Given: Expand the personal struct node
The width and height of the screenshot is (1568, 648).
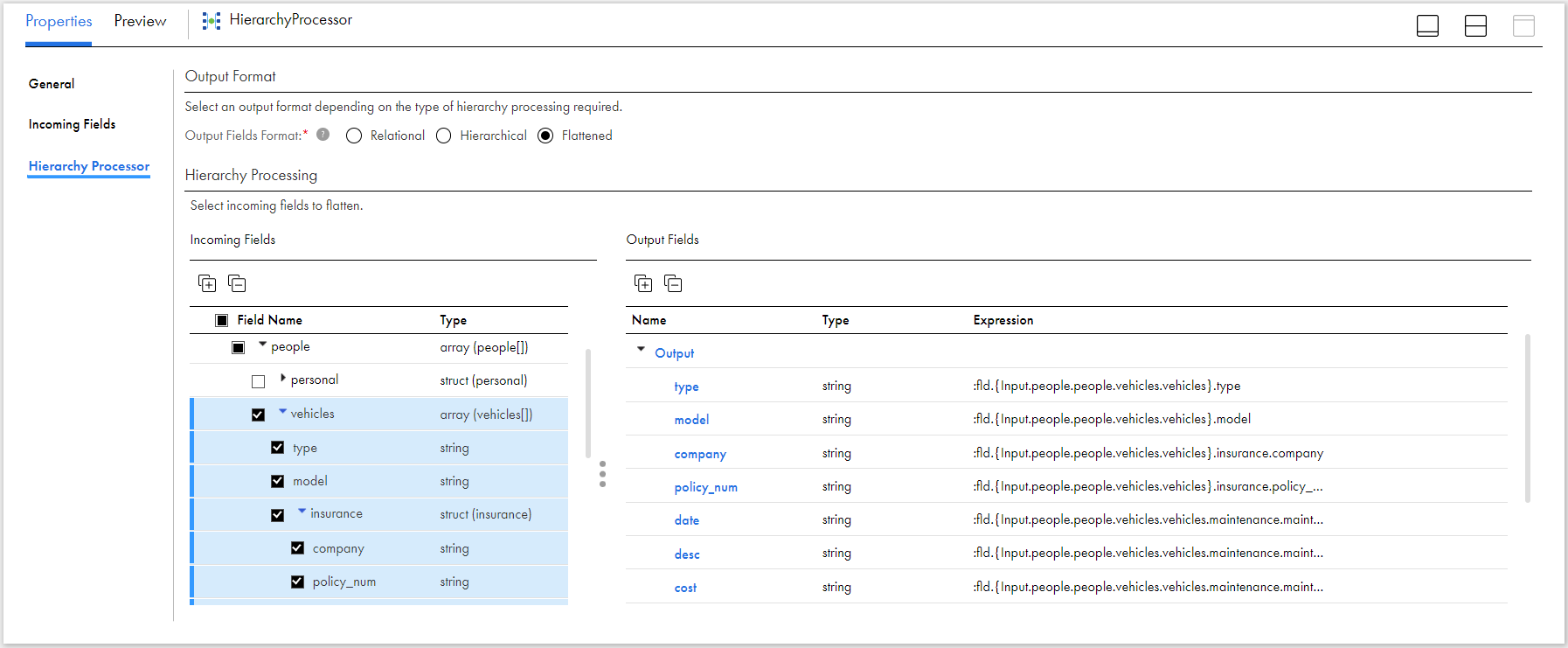Looking at the screenshot, I should click(x=282, y=378).
